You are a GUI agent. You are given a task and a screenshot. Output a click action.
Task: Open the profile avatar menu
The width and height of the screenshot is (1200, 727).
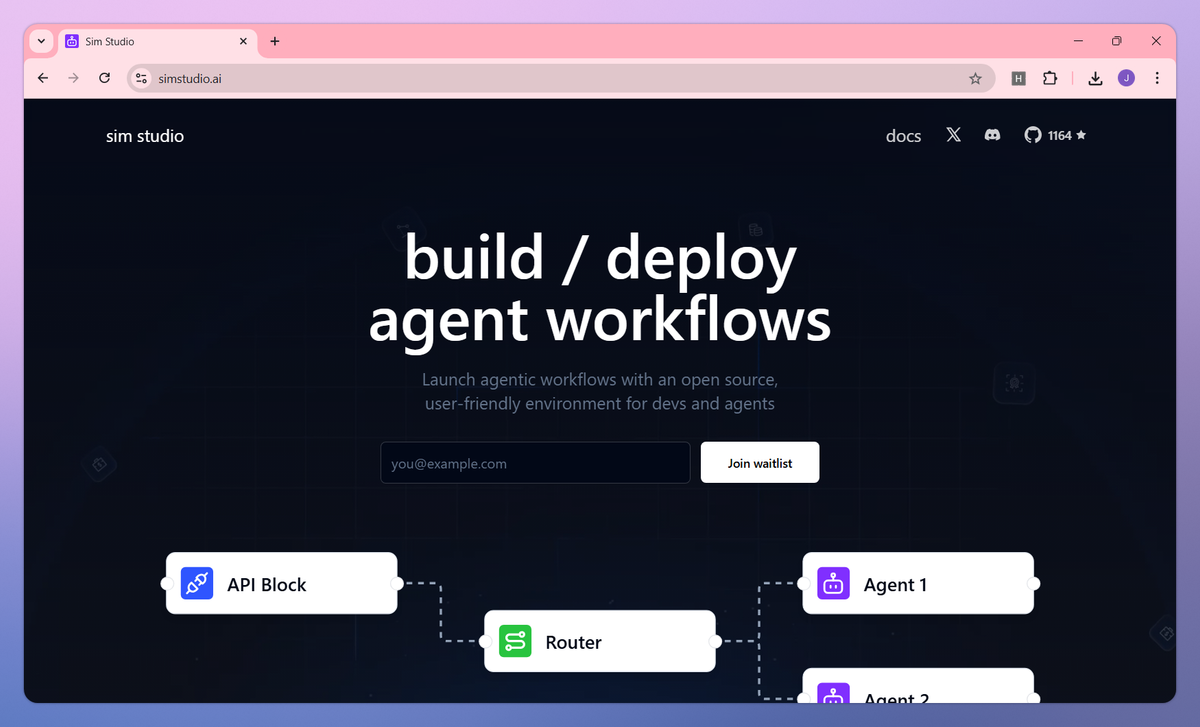coord(1126,78)
